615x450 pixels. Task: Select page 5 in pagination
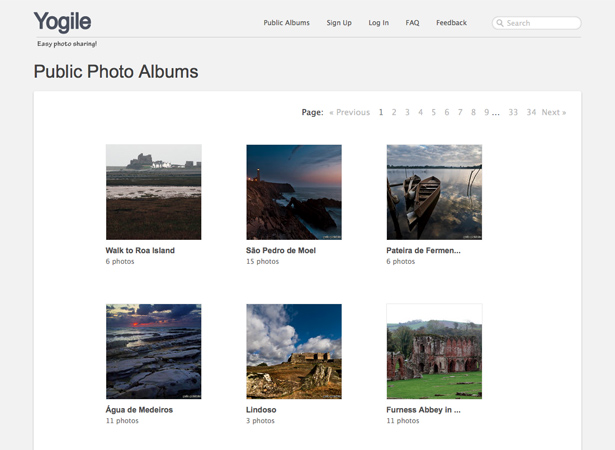point(433,112)
